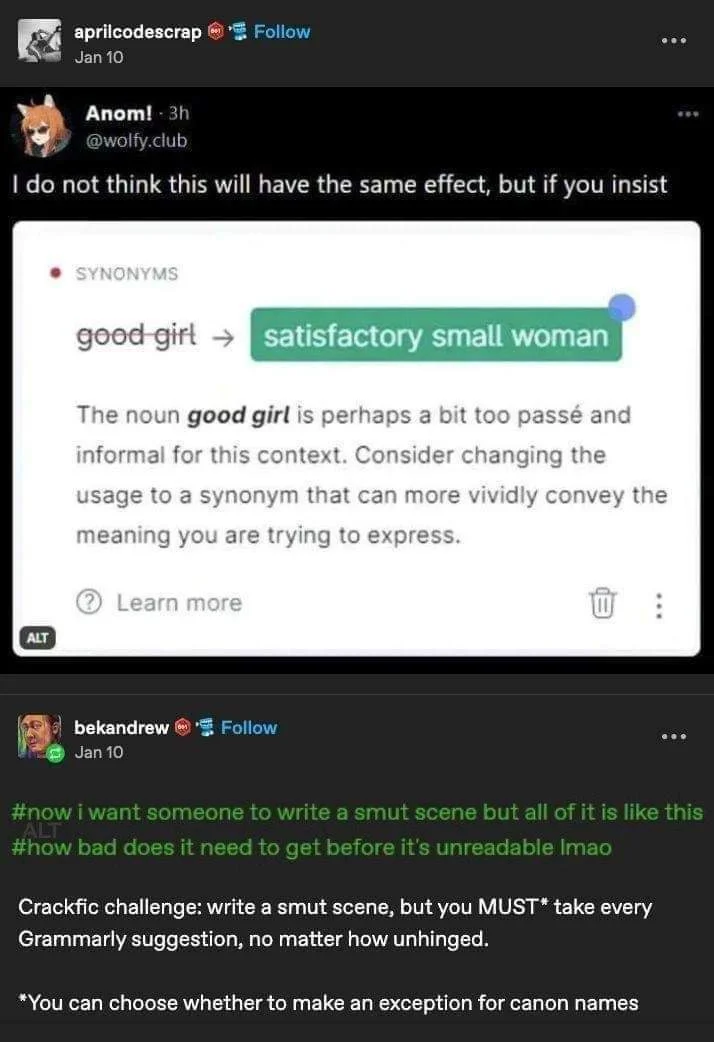This screenshot has width=714, height=1042.
Task: Open the embedded Anom! post's more menu
Action: (x=685, y=115)
